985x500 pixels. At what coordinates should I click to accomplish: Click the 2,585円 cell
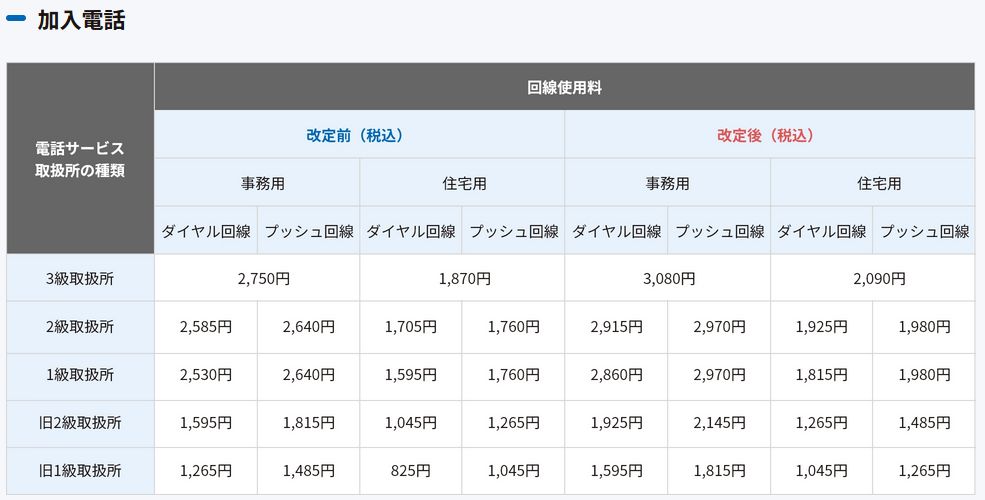(x=206, y=327)
